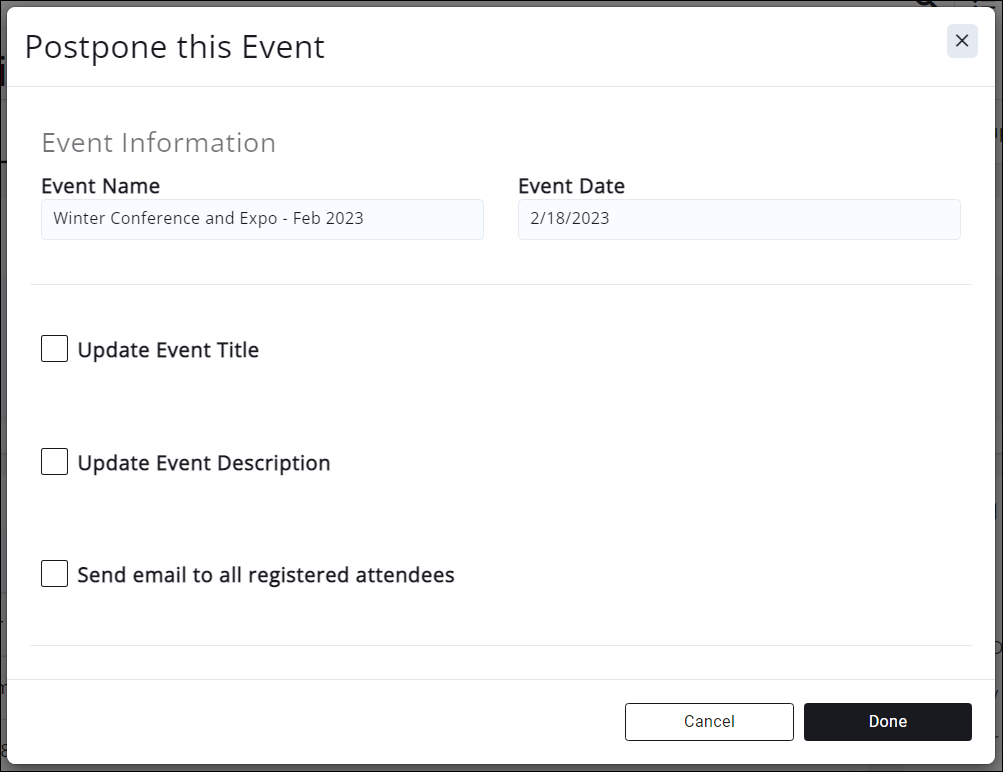Click the search icon behind the dialog
Screen dimensions: 1003x772
(x=926, y=3)
